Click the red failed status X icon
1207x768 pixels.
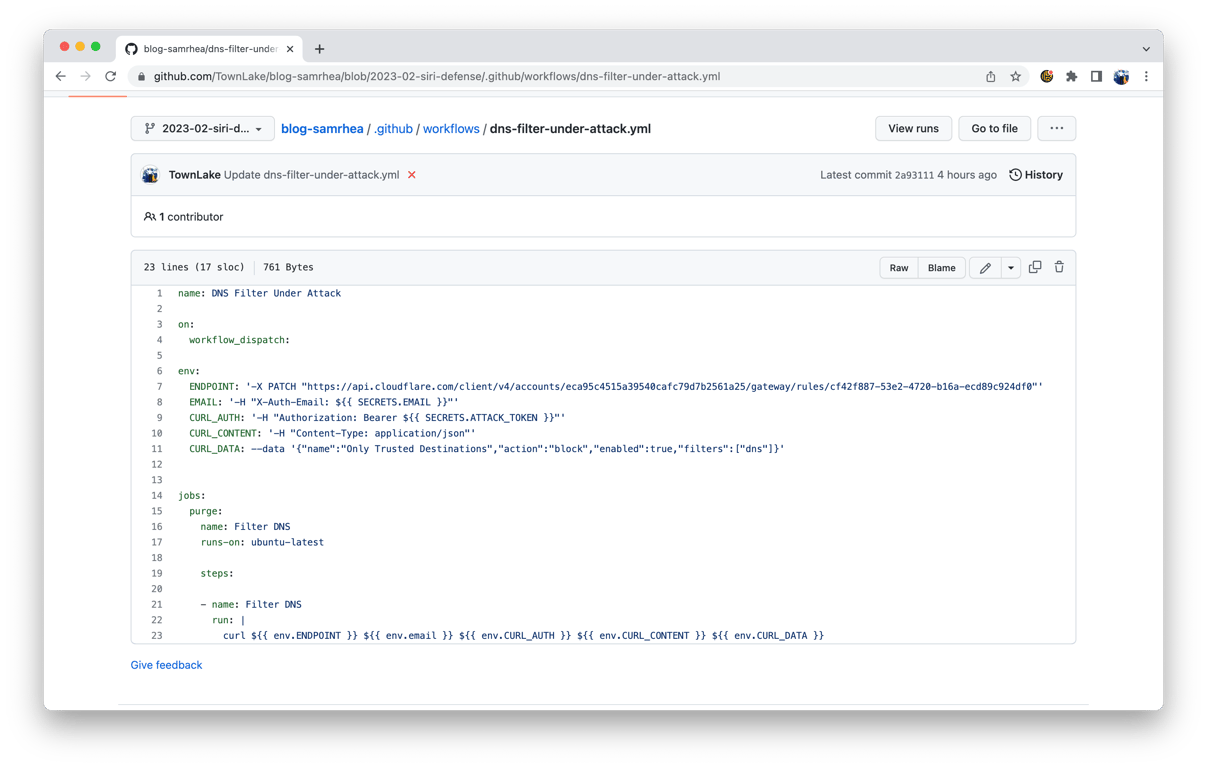point(412,175)
